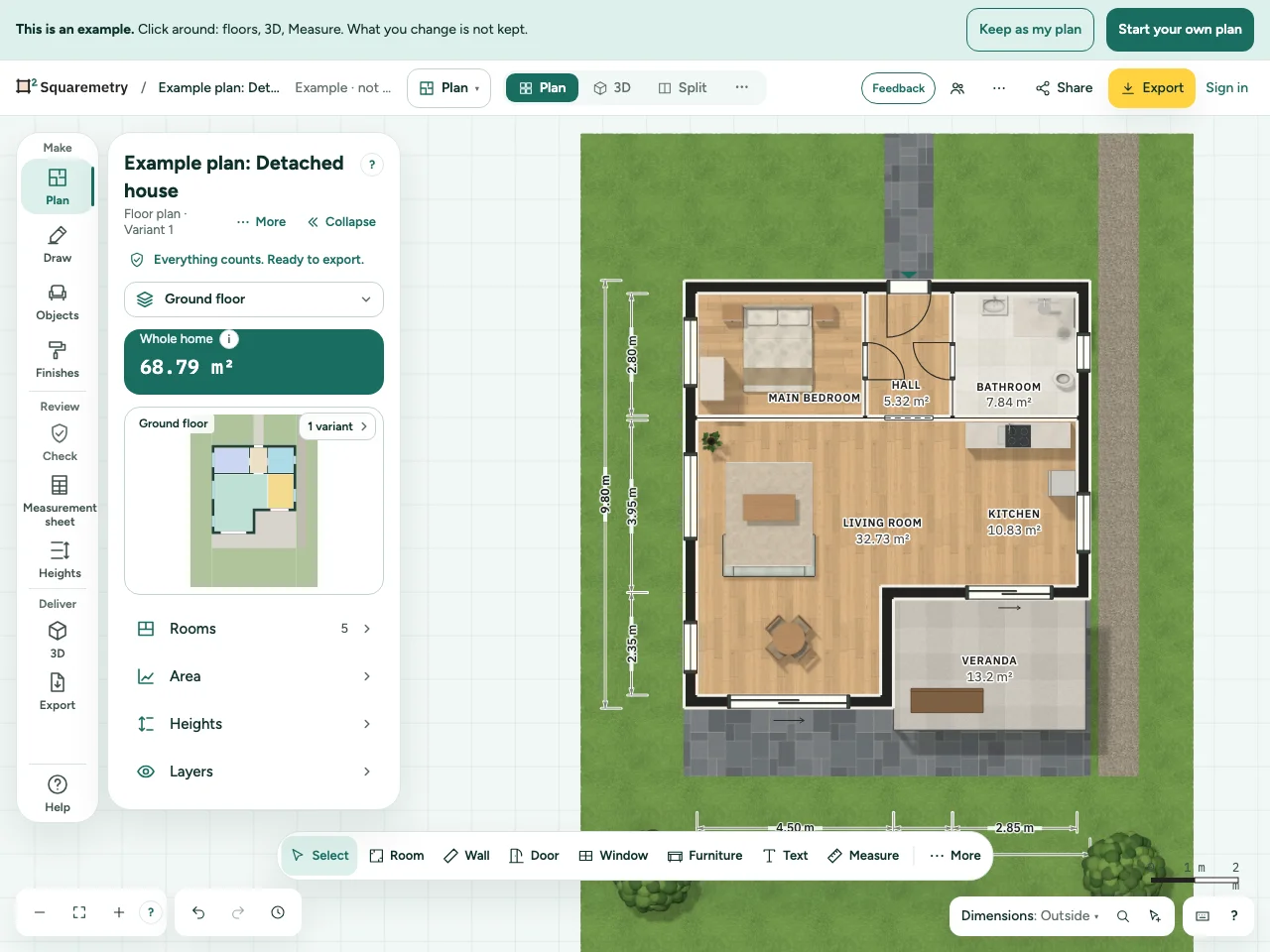1270x952 pixels.
Task: Undo the last action
Action: pyautogui.click(x=198, y=912)
